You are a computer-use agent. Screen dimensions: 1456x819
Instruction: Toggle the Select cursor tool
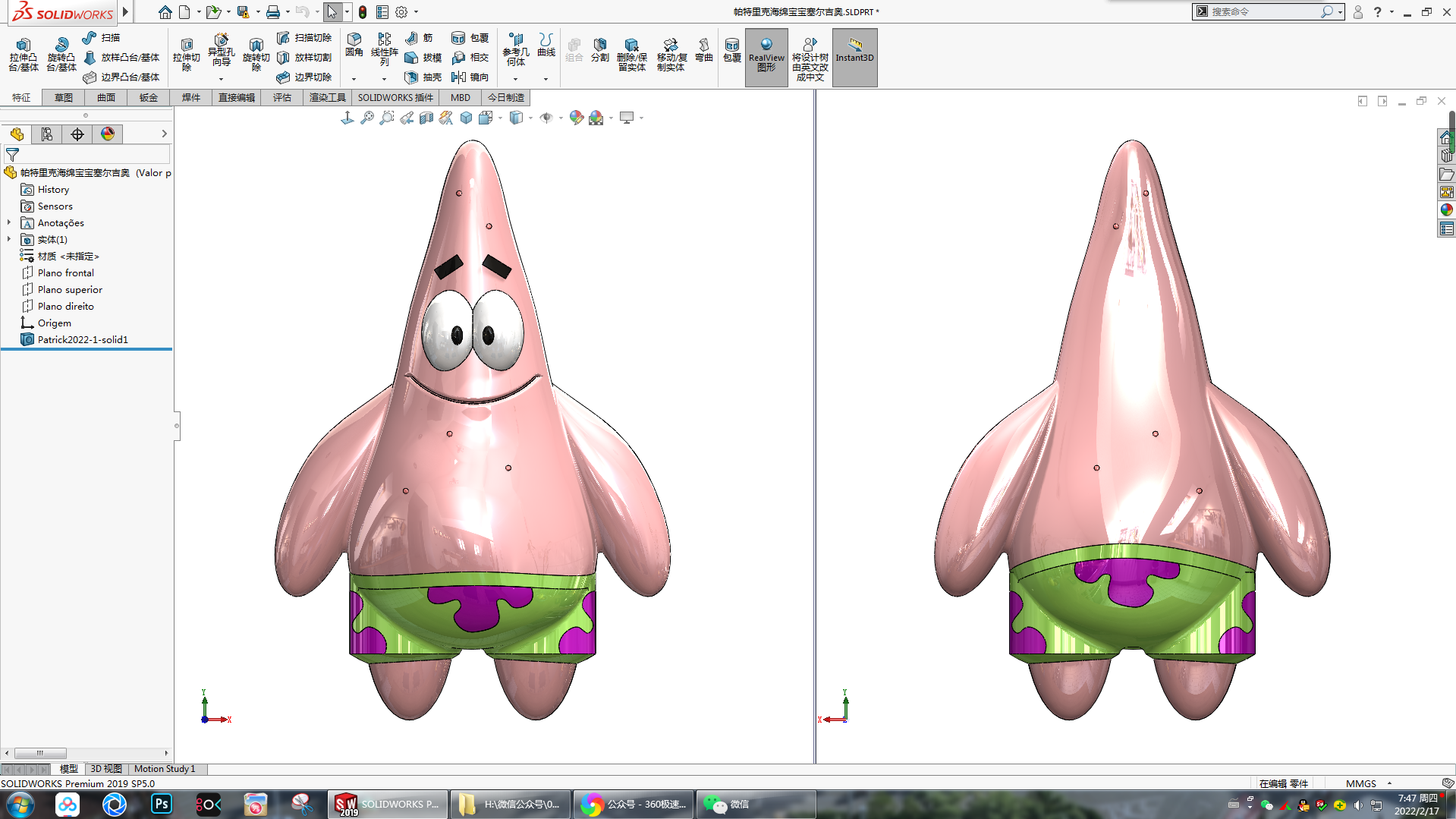[x=332, y=12]
